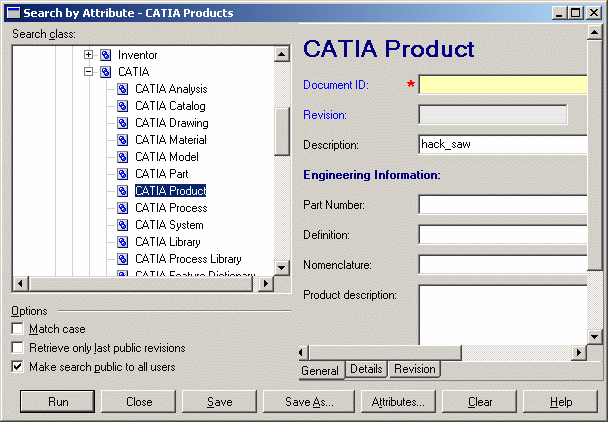Click the Part Number field
This screenshot has width=608, height=422.
pos(503,204)
